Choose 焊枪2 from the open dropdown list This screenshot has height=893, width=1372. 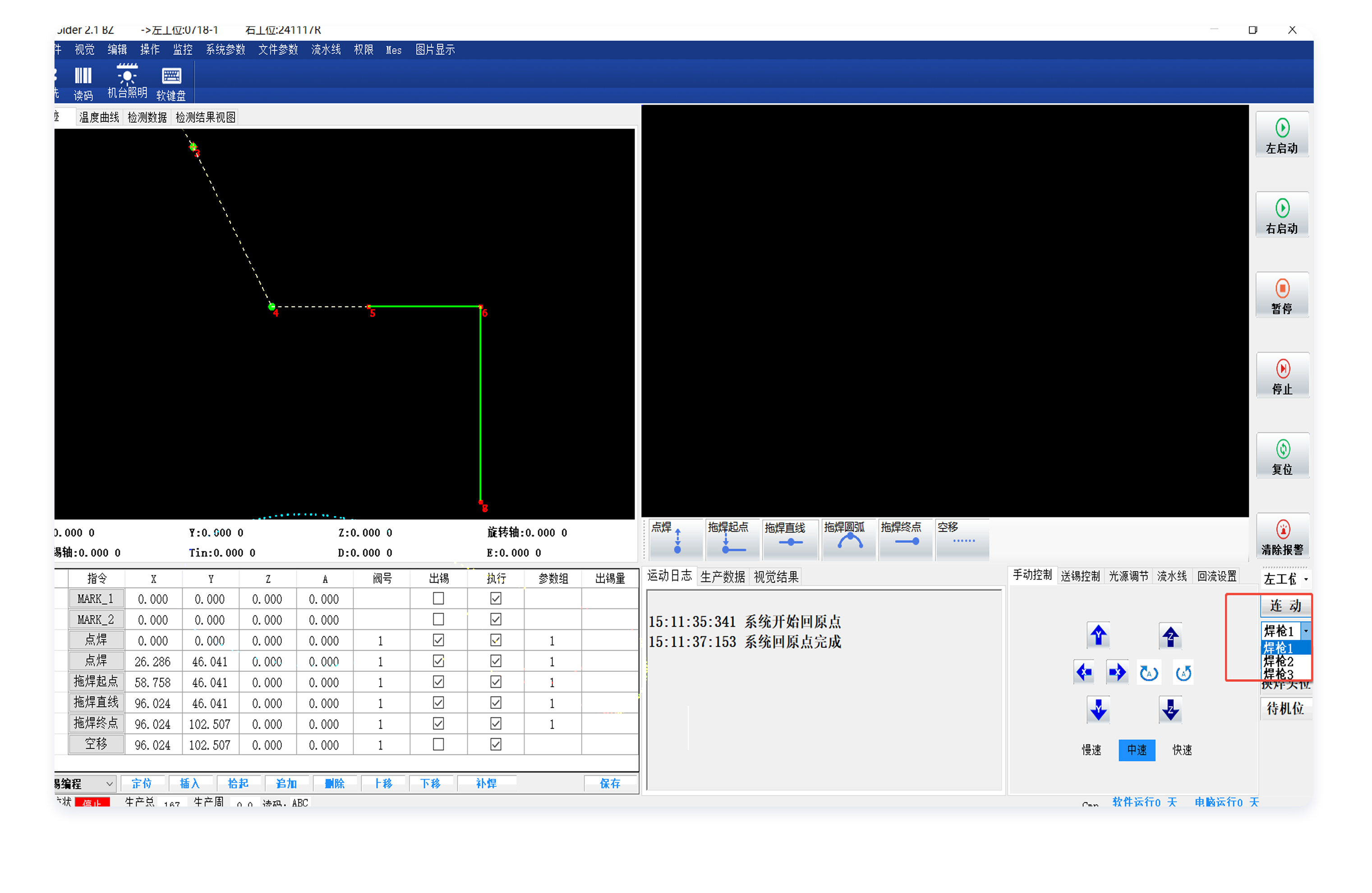(1279, 661)
